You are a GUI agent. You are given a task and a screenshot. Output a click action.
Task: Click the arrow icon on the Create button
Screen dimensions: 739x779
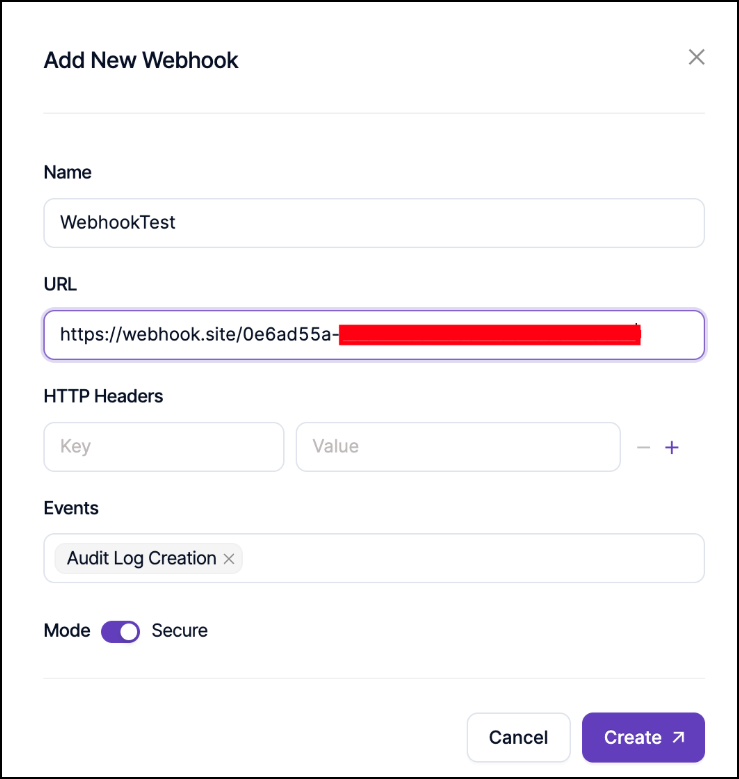[679, 737]
